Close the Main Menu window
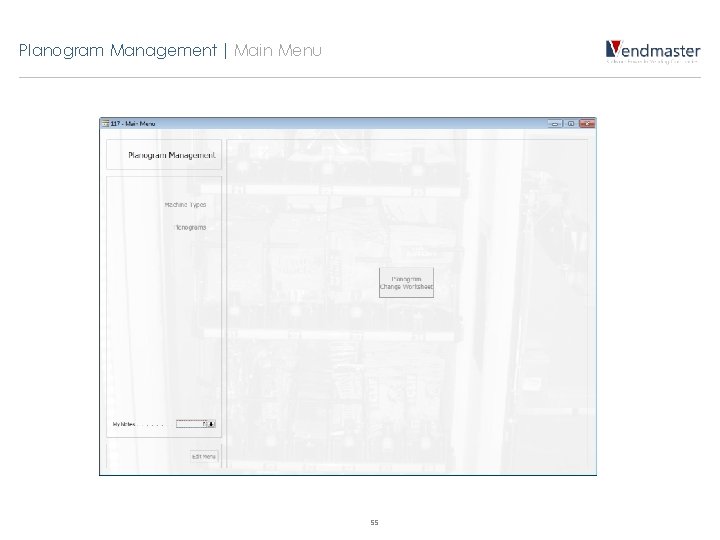The width and height of the screenshot is (720, 540). click(587, 124)
